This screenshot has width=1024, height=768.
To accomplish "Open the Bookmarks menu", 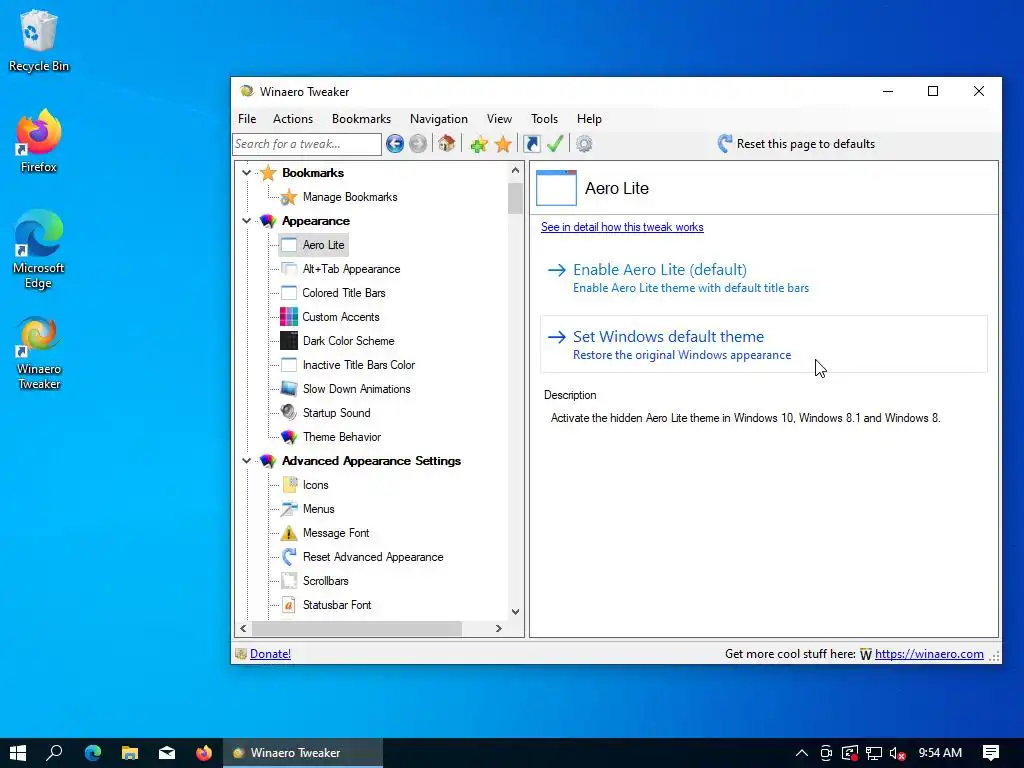I will [x=361, y=119].
